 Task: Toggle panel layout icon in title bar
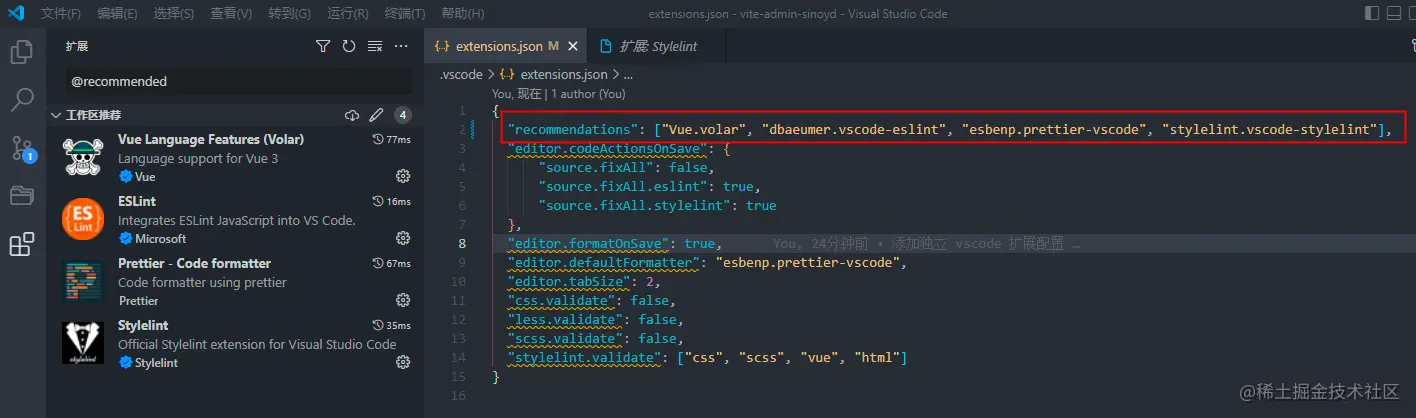[1393, 14]
